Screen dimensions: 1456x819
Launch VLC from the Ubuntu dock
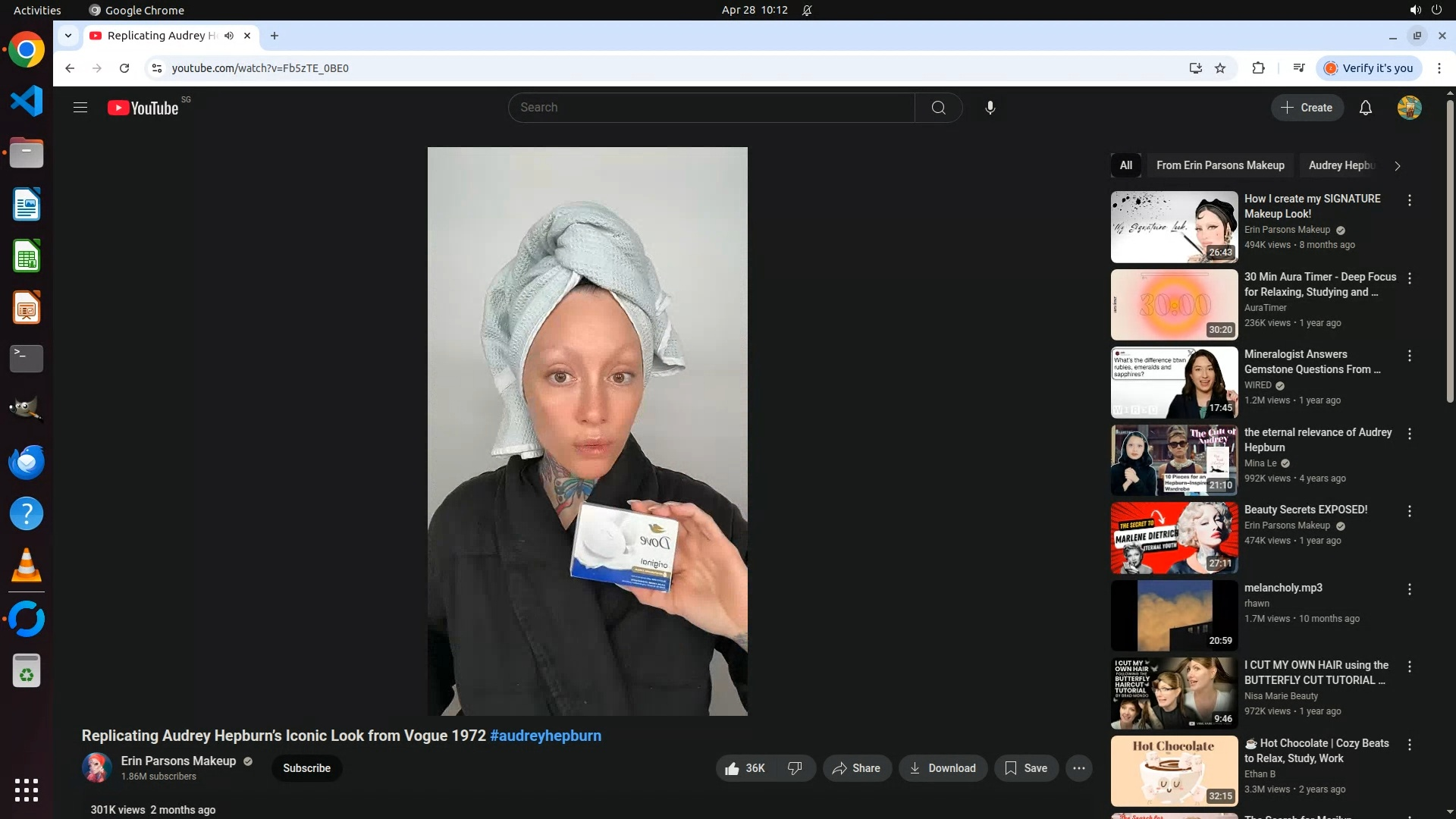point(27,566)
